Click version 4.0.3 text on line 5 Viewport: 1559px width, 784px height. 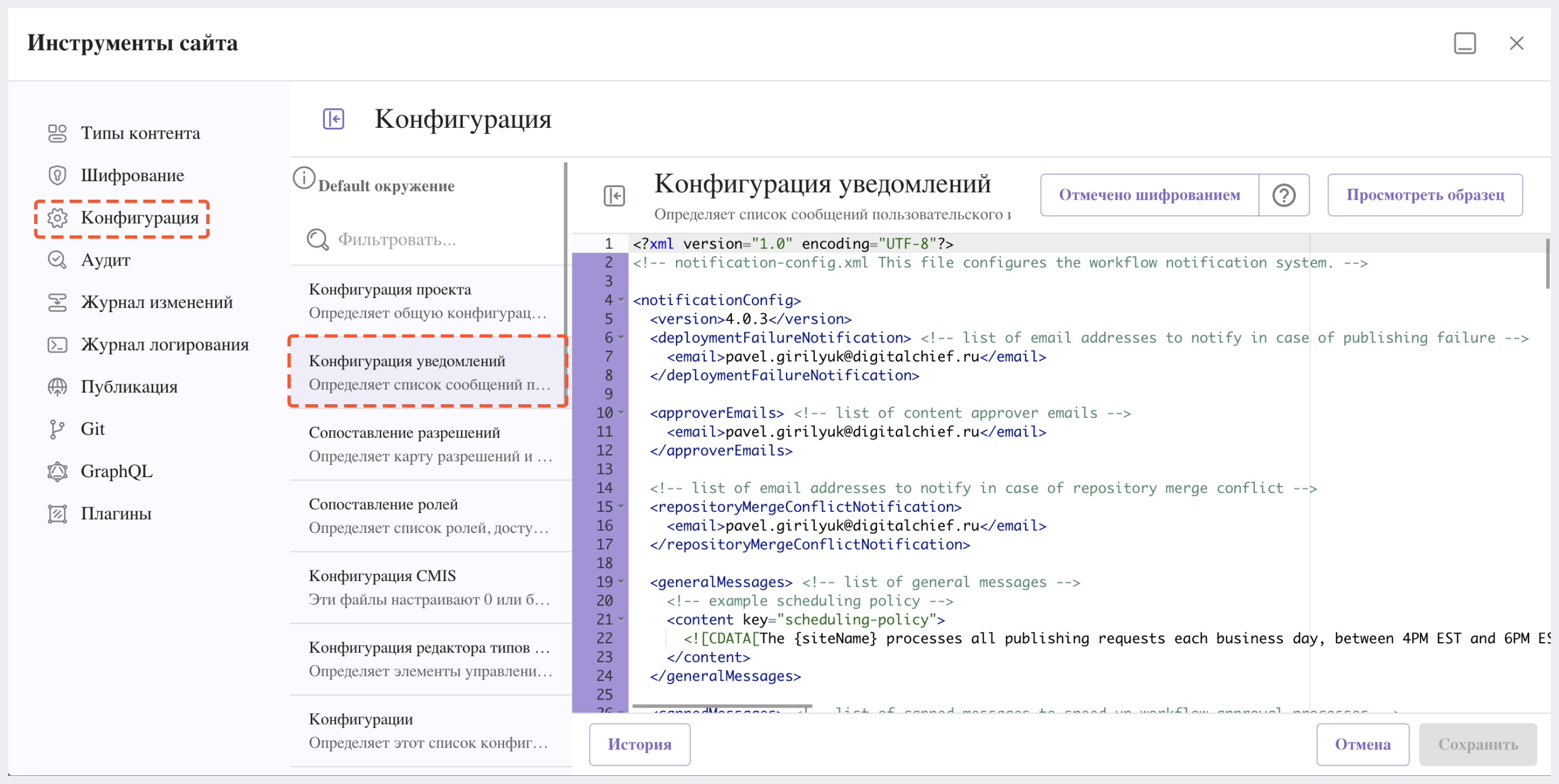point(746,319)
